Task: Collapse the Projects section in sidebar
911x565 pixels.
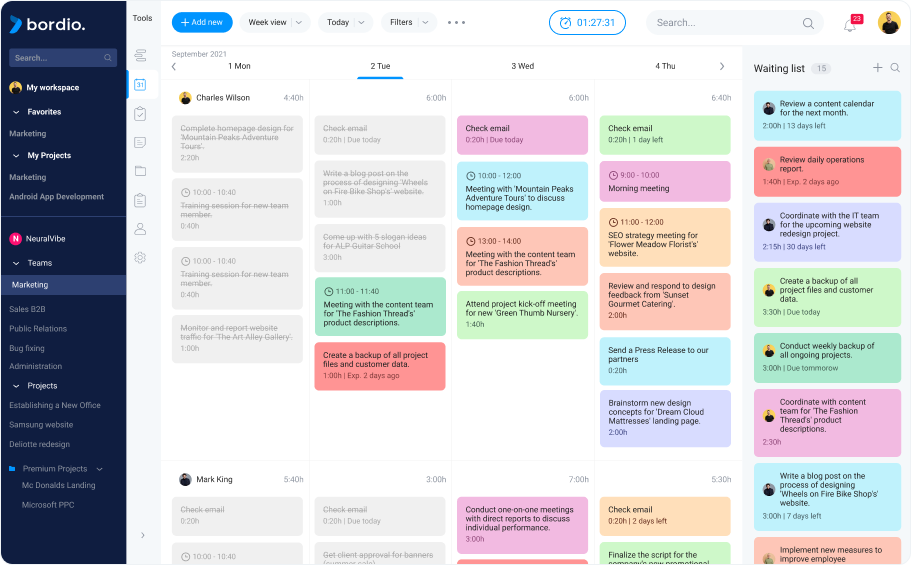Action: tap(16, 386)
